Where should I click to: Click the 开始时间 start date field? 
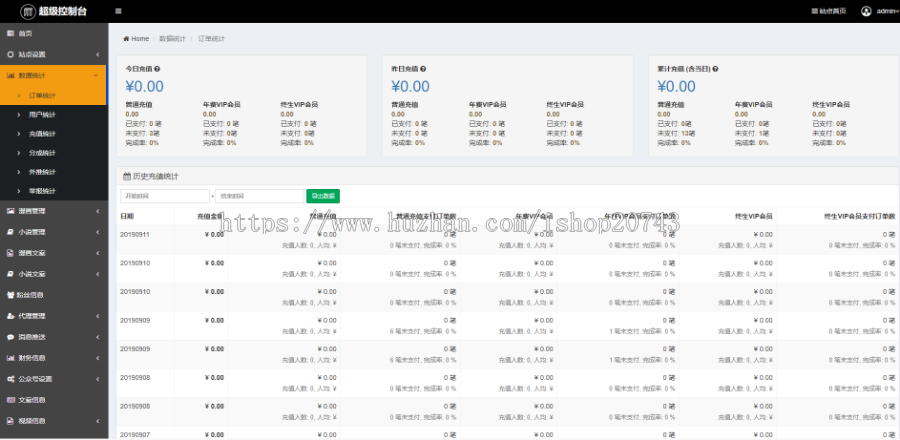pos(164,196)
